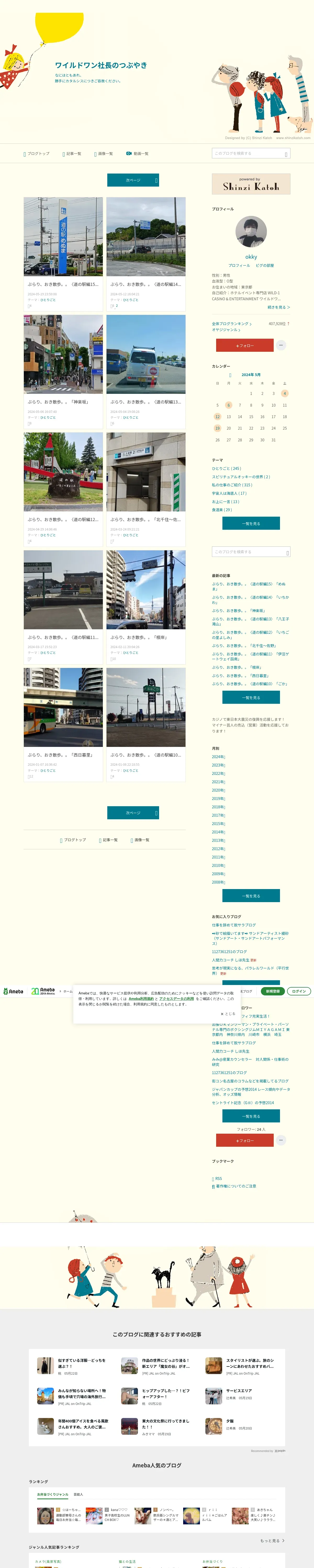Open the ••• more menu beside the フォロワー 24人 follow button
314x1568 pixels.
click(x=281, y=1140)
